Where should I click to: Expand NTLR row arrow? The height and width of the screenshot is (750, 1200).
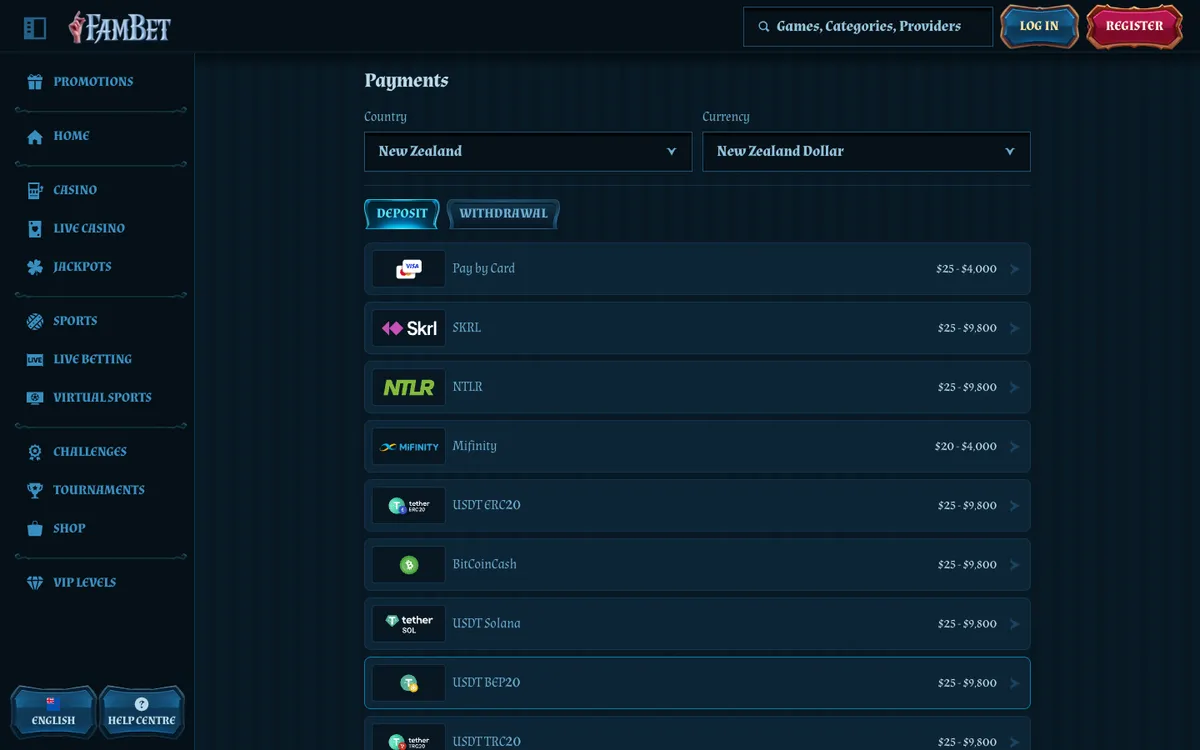coord(1015,387)
